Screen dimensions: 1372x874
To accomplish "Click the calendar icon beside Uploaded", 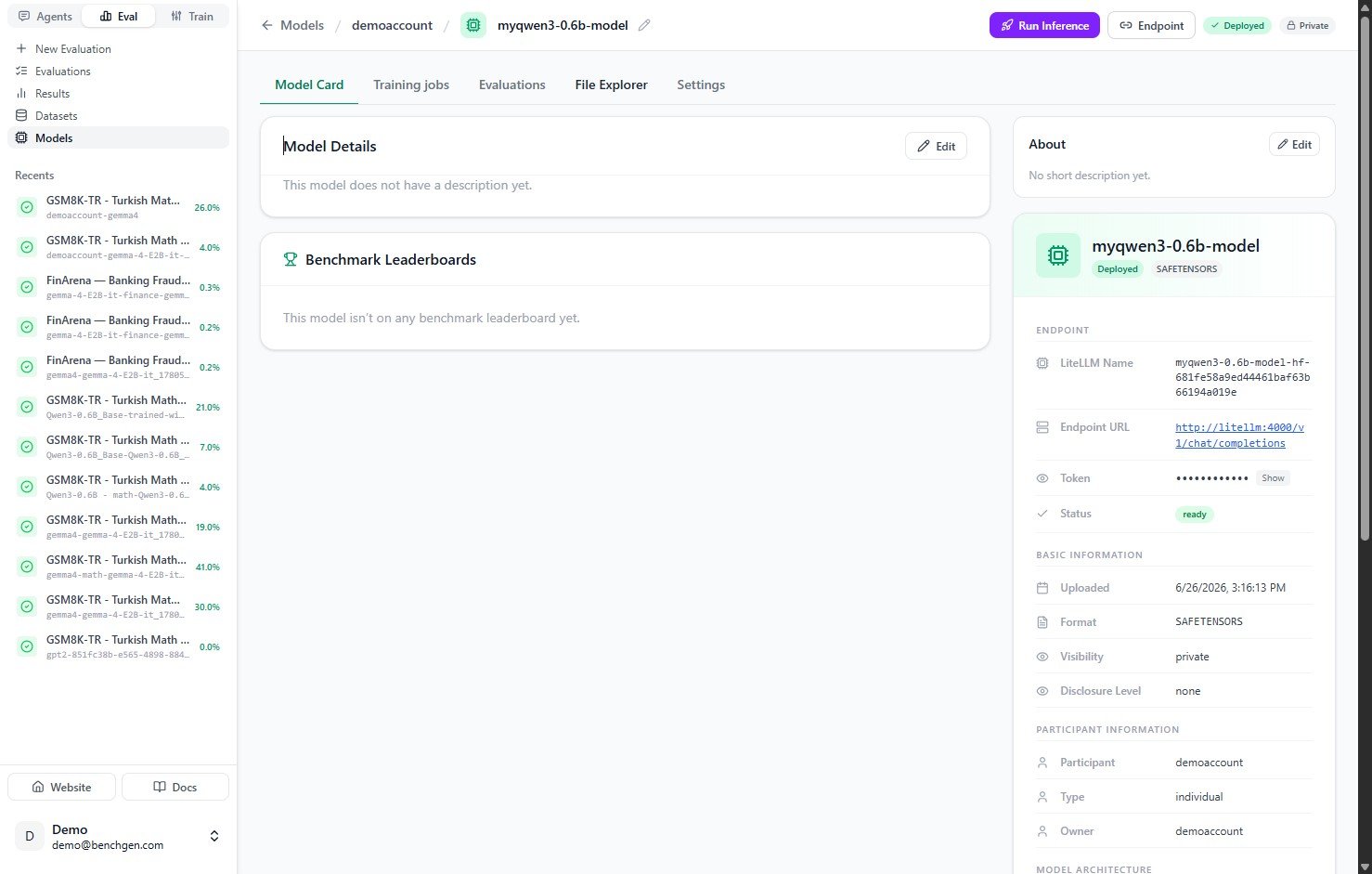I will 1042,588.
